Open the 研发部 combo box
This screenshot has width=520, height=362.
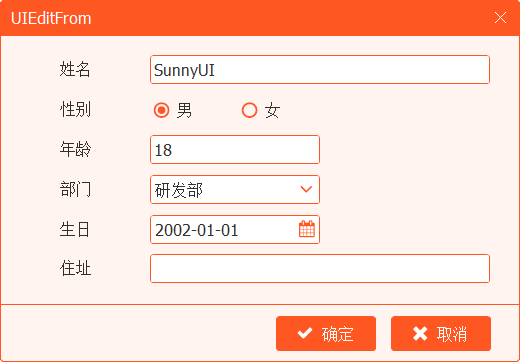click(x=235, y=189)
